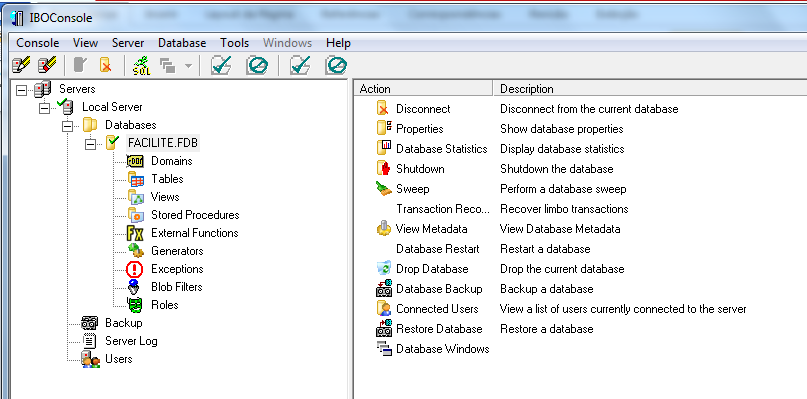Click the Connected Users icon
This screenshot has width=807, height=399.
tap(384, 309)
